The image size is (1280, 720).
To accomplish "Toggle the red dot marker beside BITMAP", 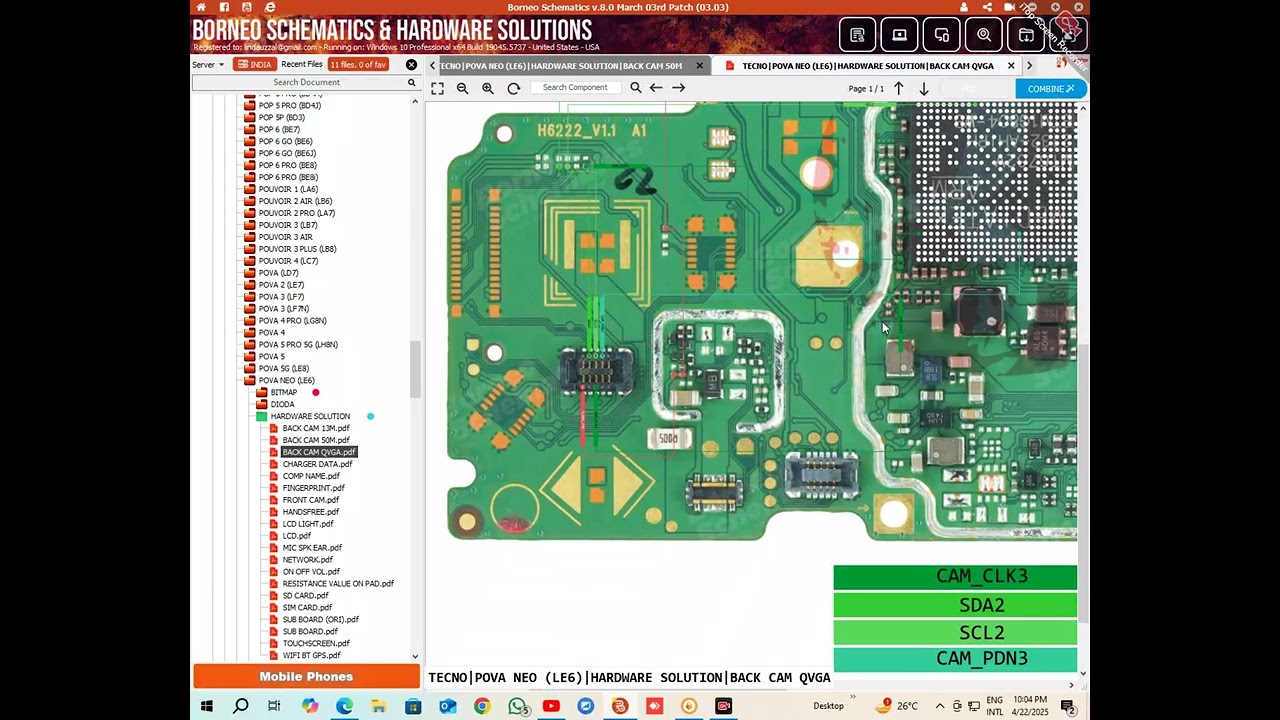I will pyautogui.click(x=316, y=392).
